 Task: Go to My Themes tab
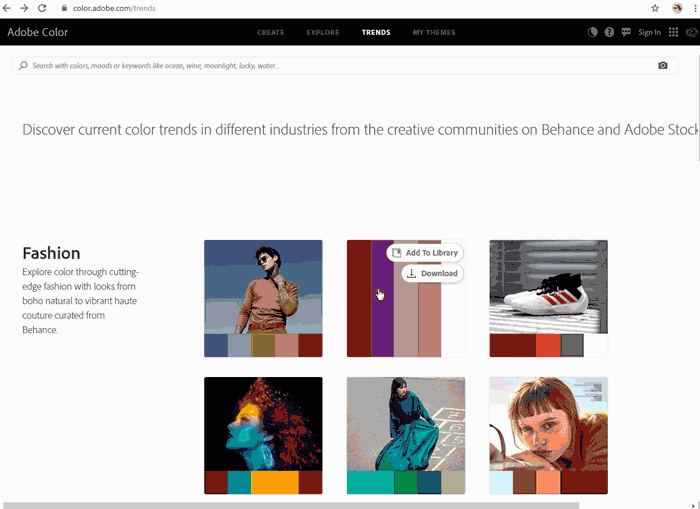[434, 32]
